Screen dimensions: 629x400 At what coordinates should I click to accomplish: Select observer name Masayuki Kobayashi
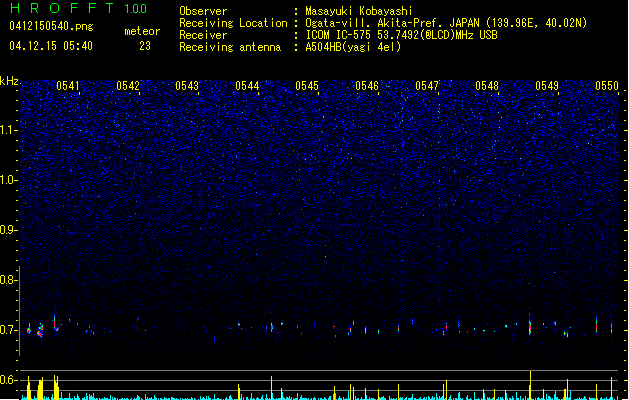point(359,11)
